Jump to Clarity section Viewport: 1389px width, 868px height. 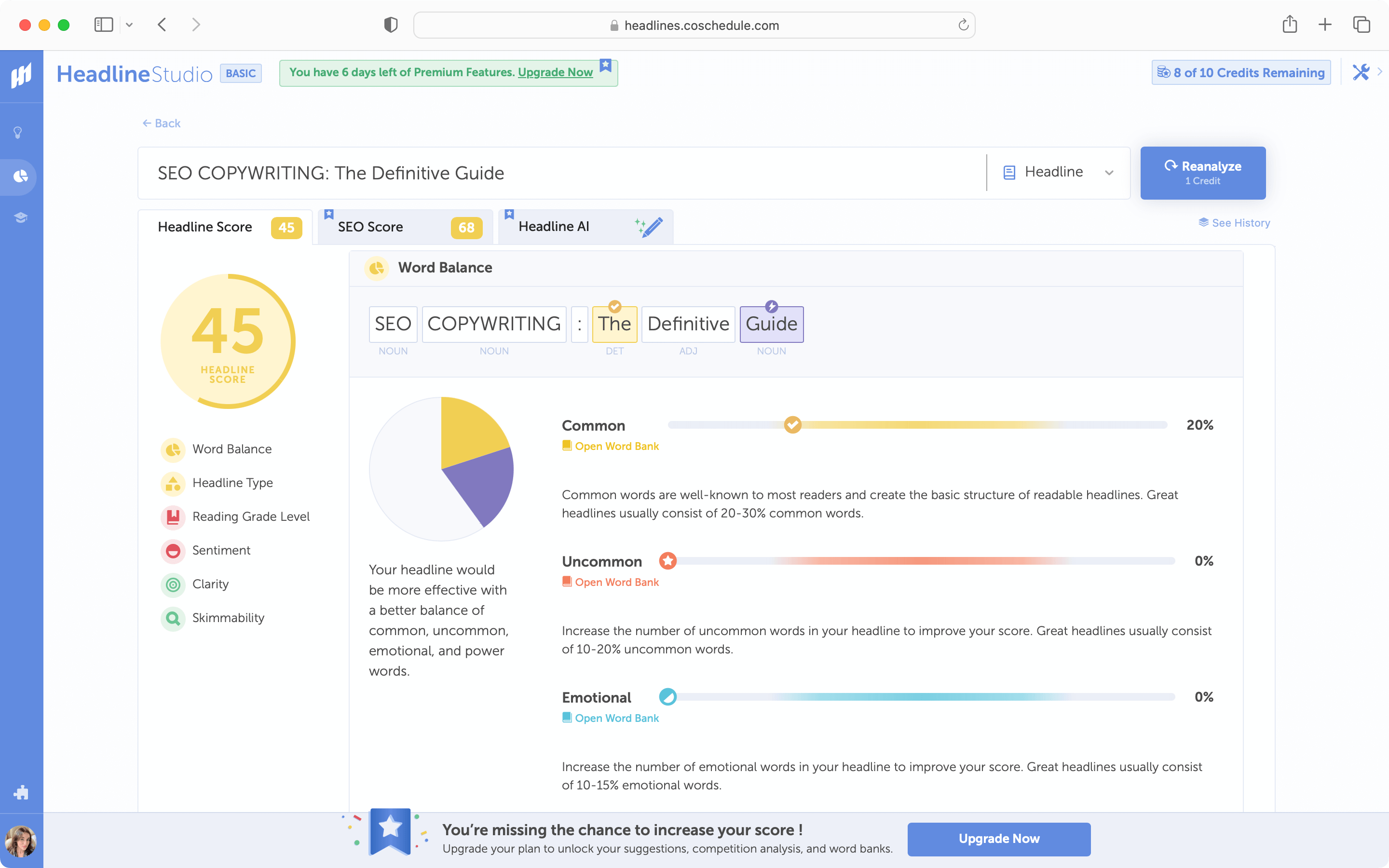(194, 584)
